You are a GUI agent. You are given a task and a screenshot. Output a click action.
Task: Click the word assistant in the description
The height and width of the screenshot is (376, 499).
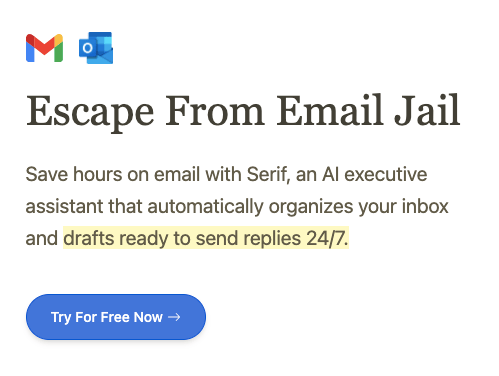point(64,206)
